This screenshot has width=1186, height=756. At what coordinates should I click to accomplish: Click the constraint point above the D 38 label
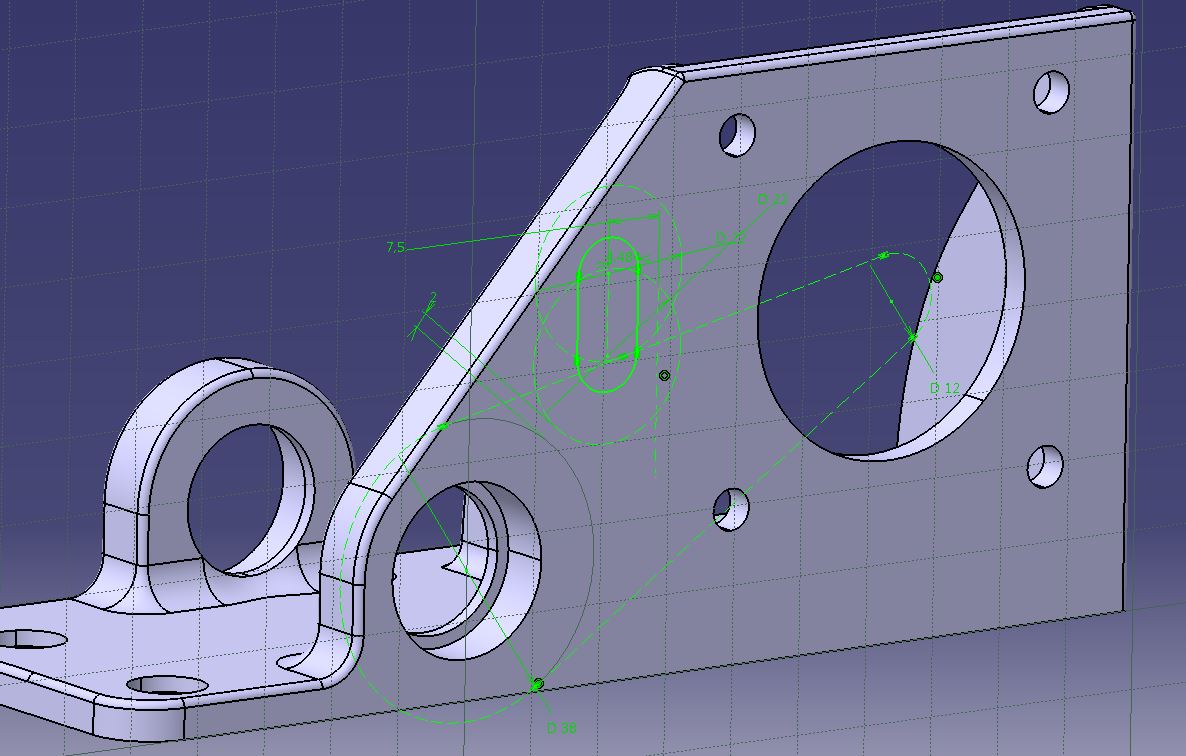[538, 684]
